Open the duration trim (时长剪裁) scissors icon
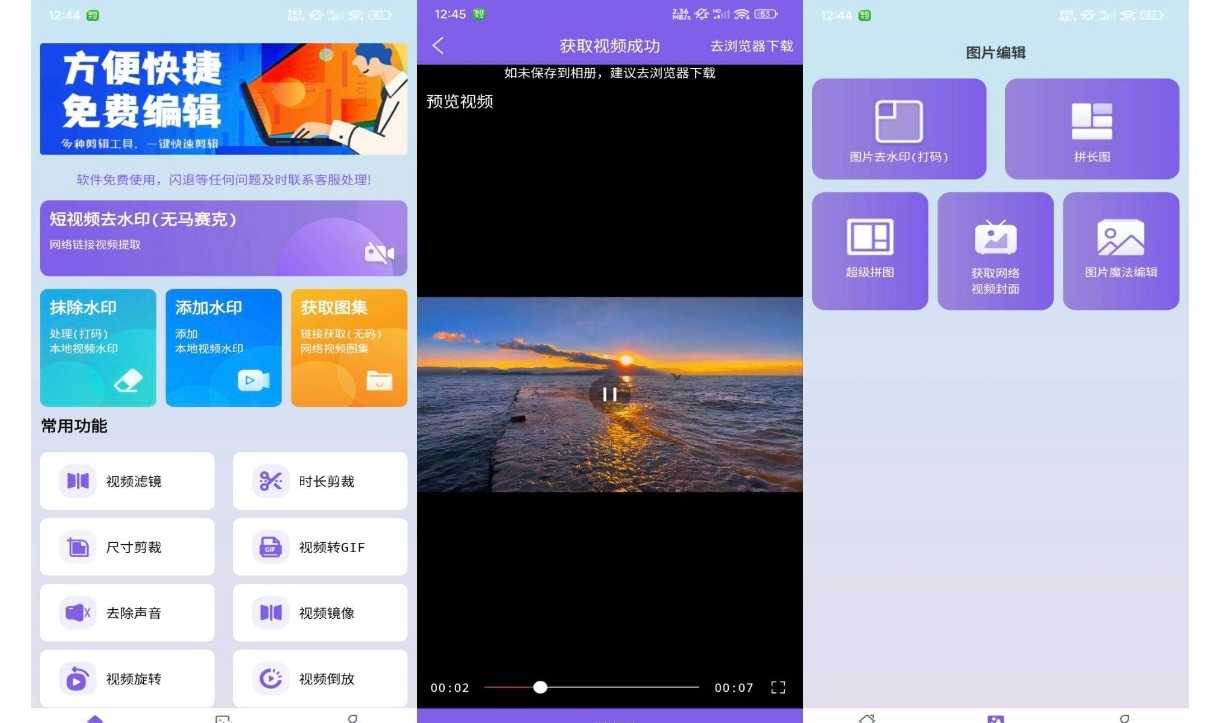The height and width of the screenshot is (723, 1220). 271,481
